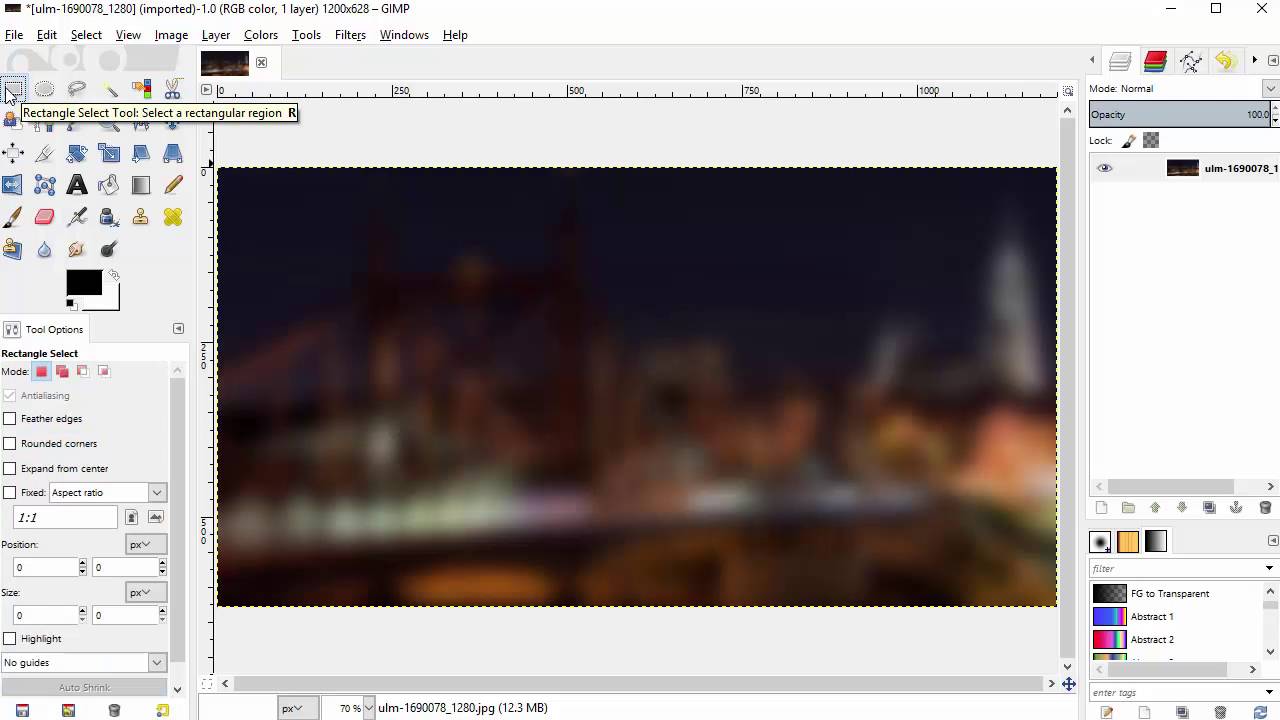Select the Perspective Clone tool
The height and width of the screenshot is (720, 1280).
(x=12, y=249)
